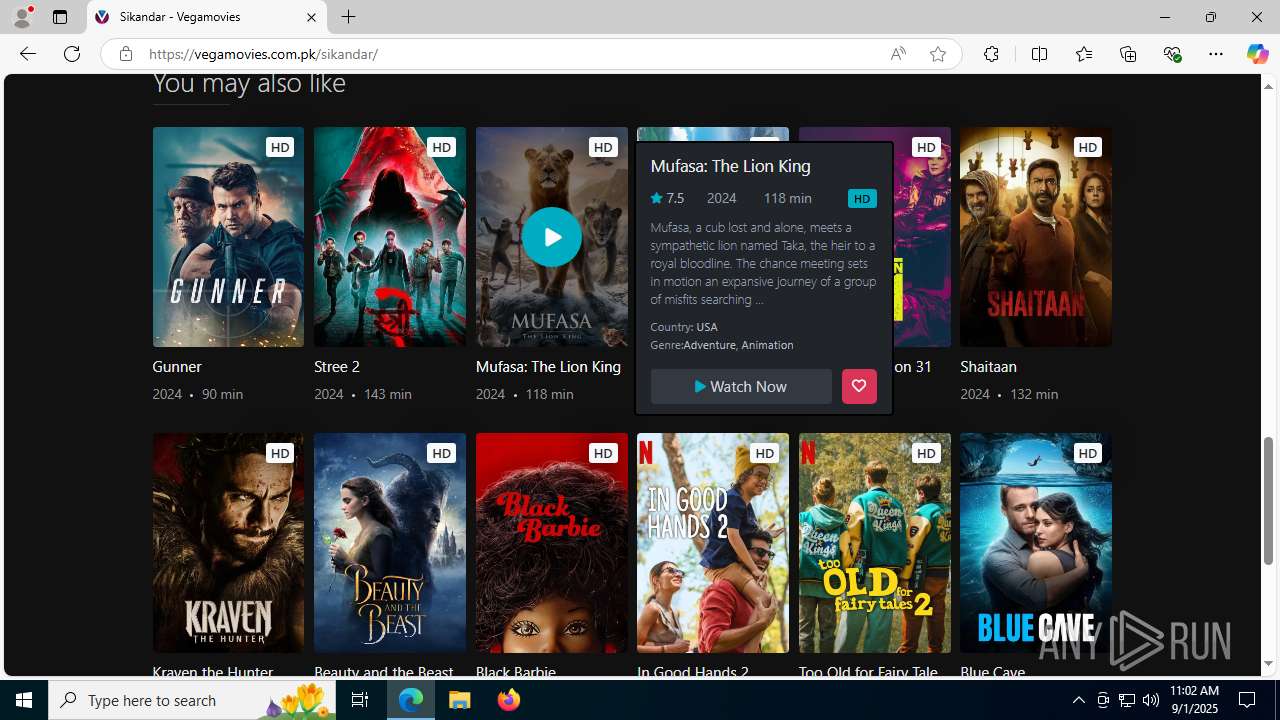Open Task View on taskbar

click(360, 700)
